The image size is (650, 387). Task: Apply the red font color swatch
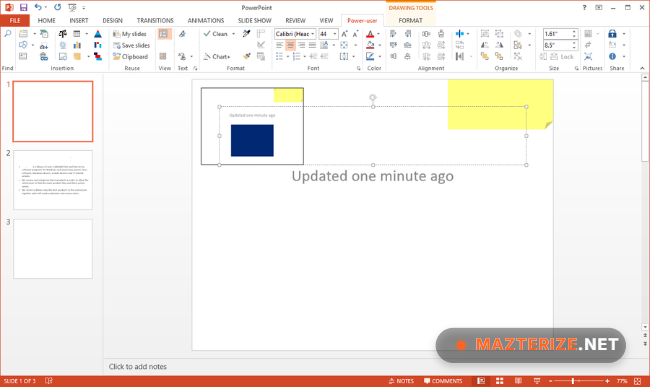tap(370, 34)
